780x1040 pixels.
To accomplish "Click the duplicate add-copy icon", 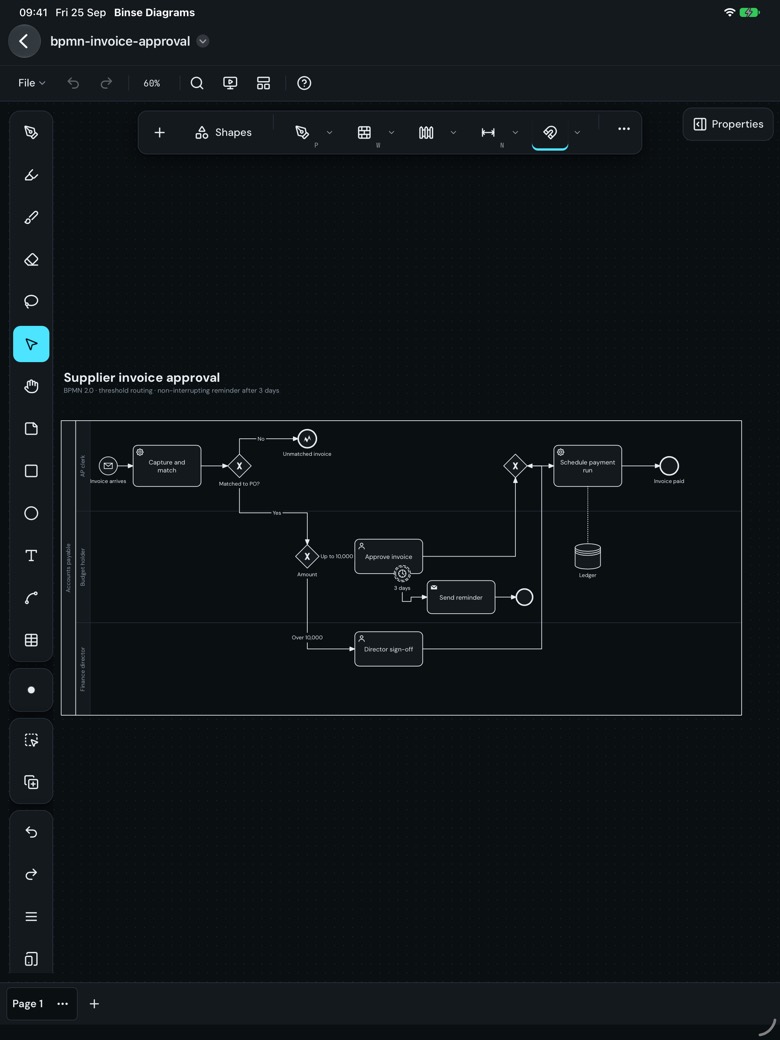I will click(31, 783).
